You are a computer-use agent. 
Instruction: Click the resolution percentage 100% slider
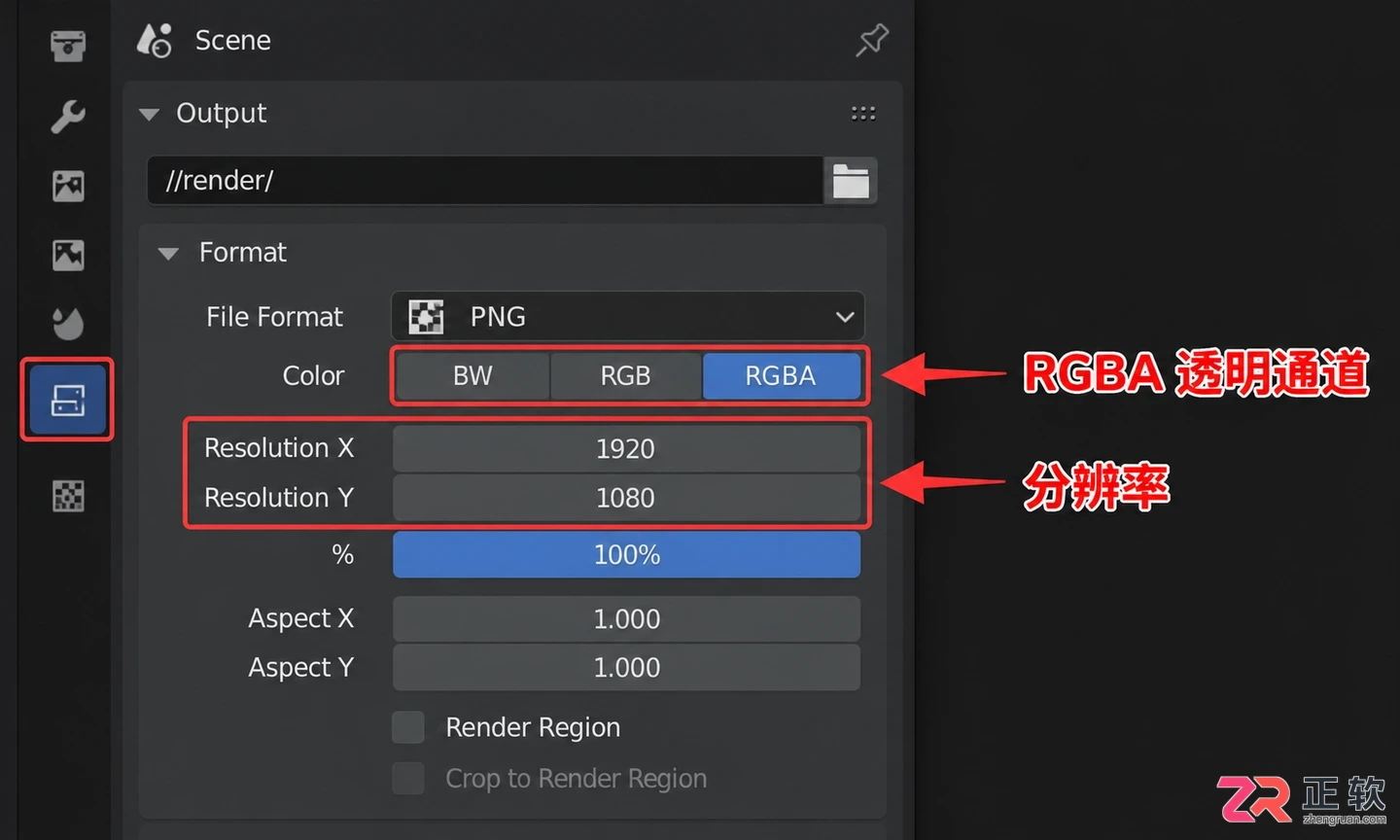pyautogui.click(x=627, y=555)
